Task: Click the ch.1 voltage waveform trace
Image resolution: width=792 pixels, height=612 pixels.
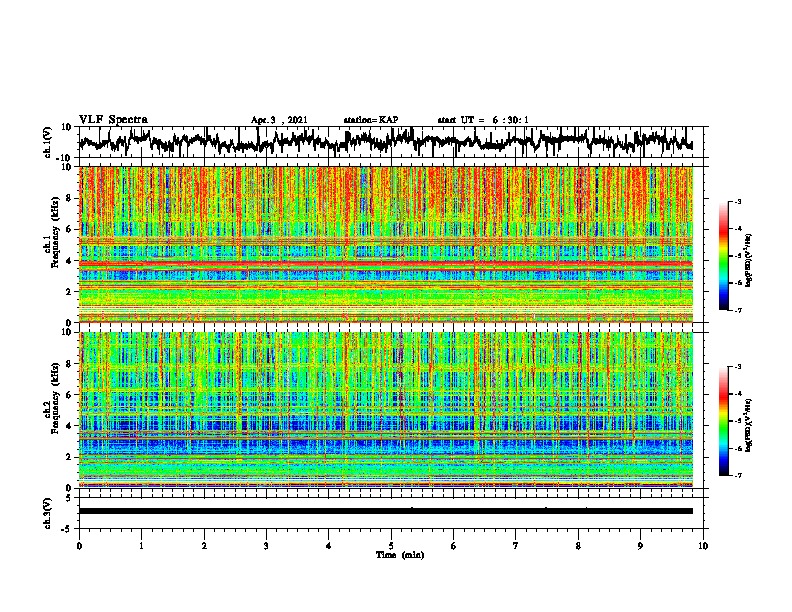Action: click(386, 141)
